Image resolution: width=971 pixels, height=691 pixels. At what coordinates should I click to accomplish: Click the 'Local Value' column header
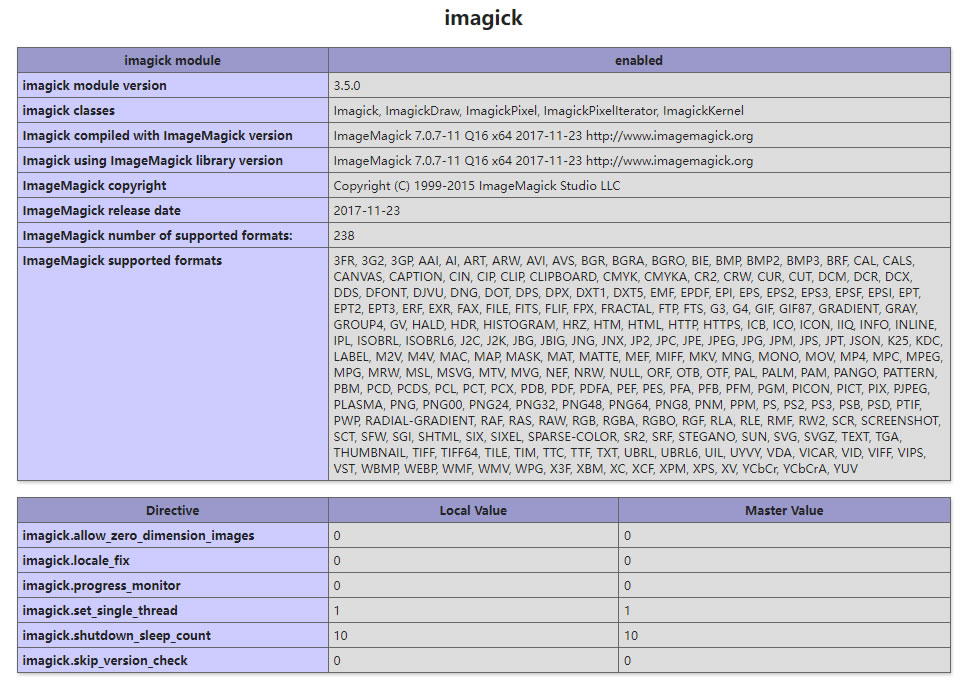tap(473, 510)
